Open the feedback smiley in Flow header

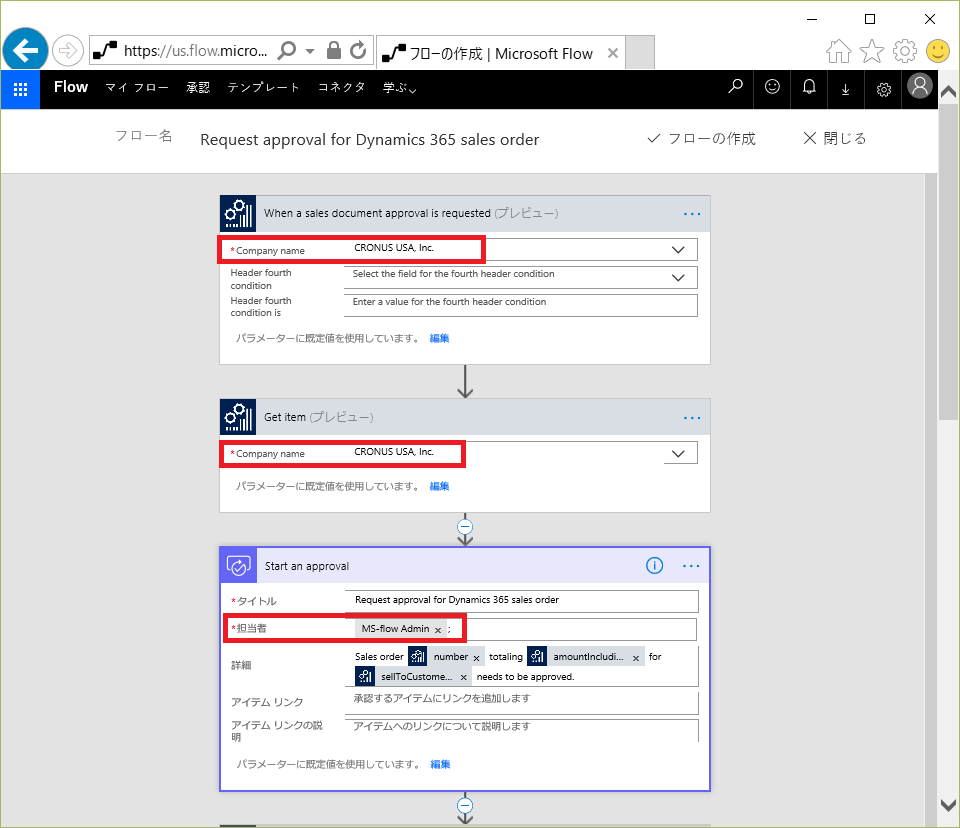coord(772,88)
